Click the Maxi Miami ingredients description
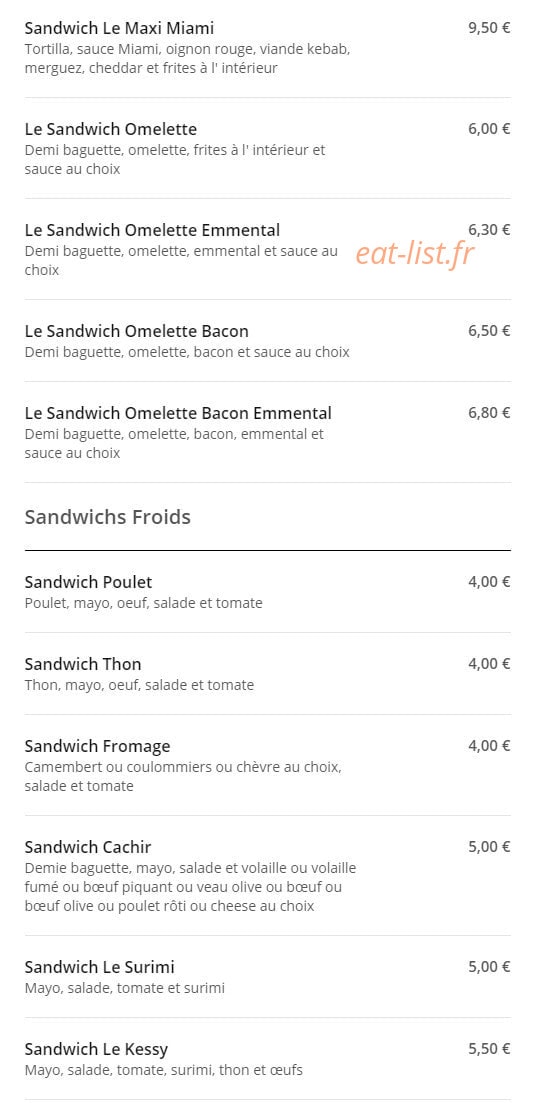This screenshot has height=1103, width=549. [x=187, y=59]
